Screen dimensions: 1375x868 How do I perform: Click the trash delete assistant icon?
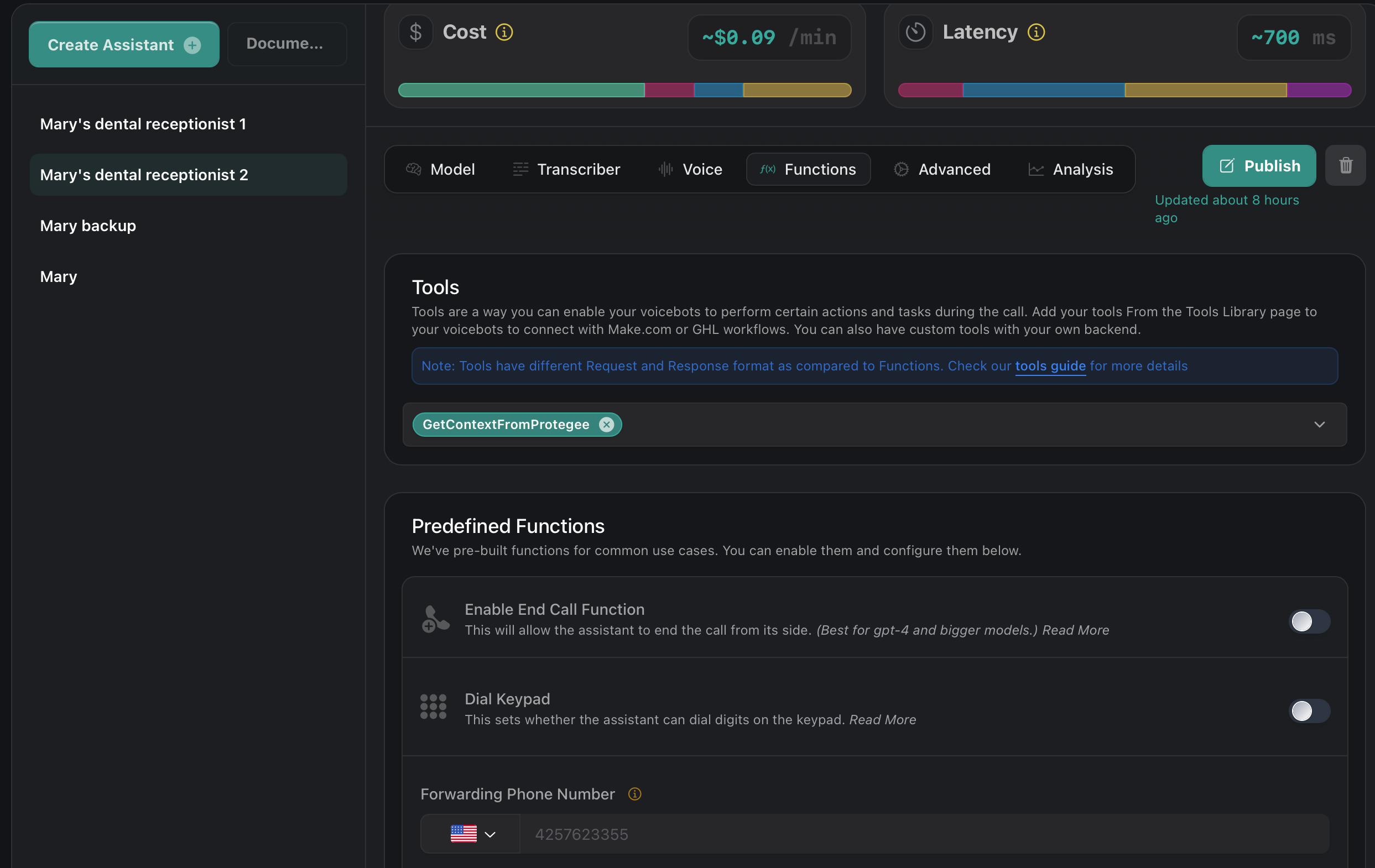pyautogui.click(x=1345, y=165)
